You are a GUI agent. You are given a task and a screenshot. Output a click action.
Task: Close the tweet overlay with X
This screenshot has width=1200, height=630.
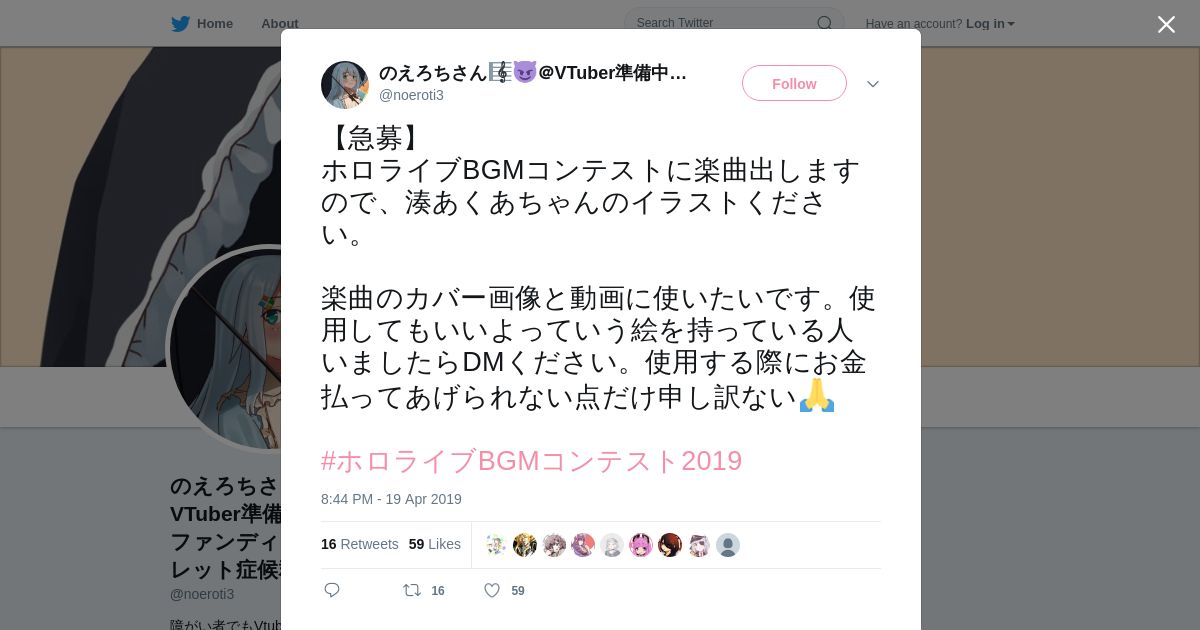pos(1166,24)
